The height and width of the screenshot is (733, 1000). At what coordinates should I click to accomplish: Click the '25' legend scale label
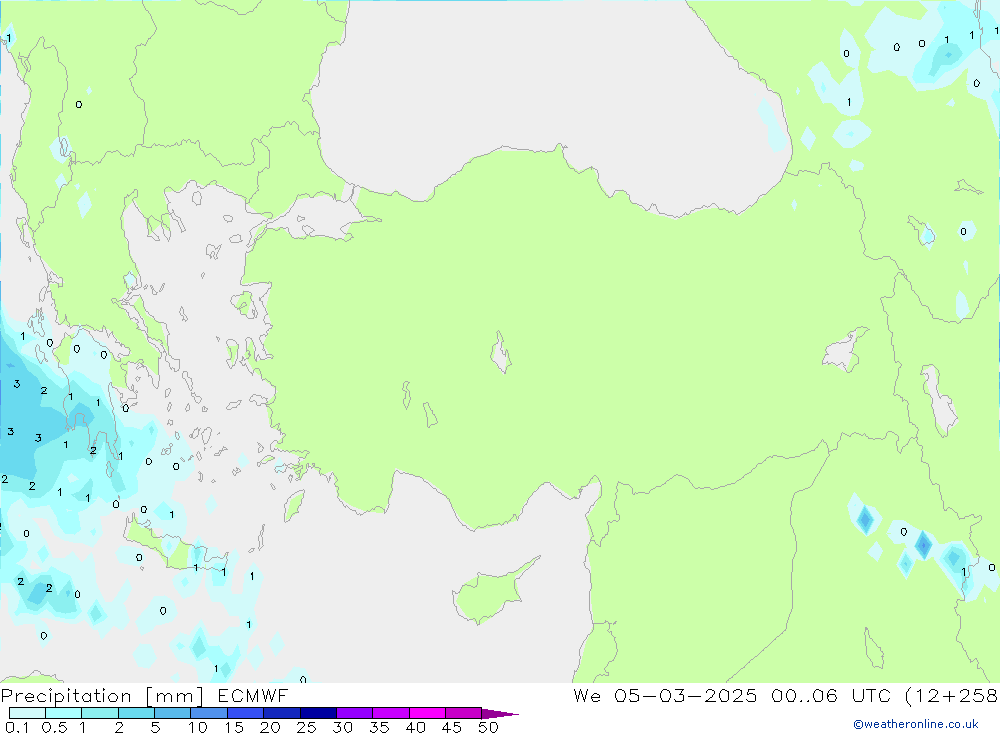click(306, 727)
